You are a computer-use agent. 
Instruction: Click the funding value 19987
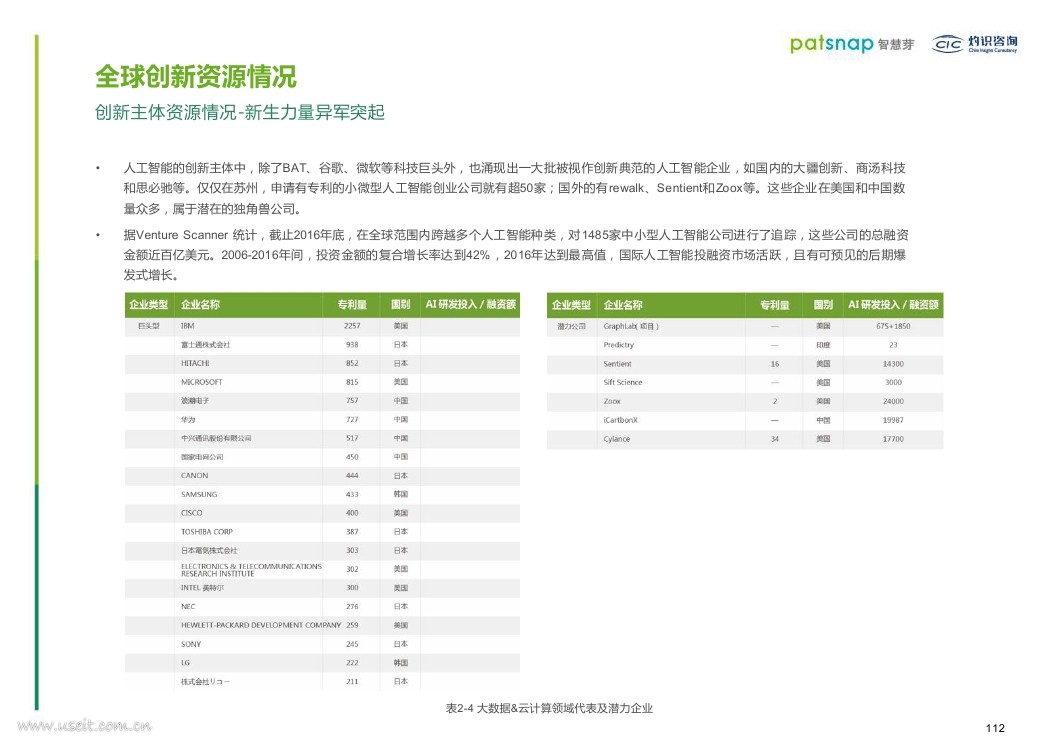pyautogui.click(x=893, y=420)
